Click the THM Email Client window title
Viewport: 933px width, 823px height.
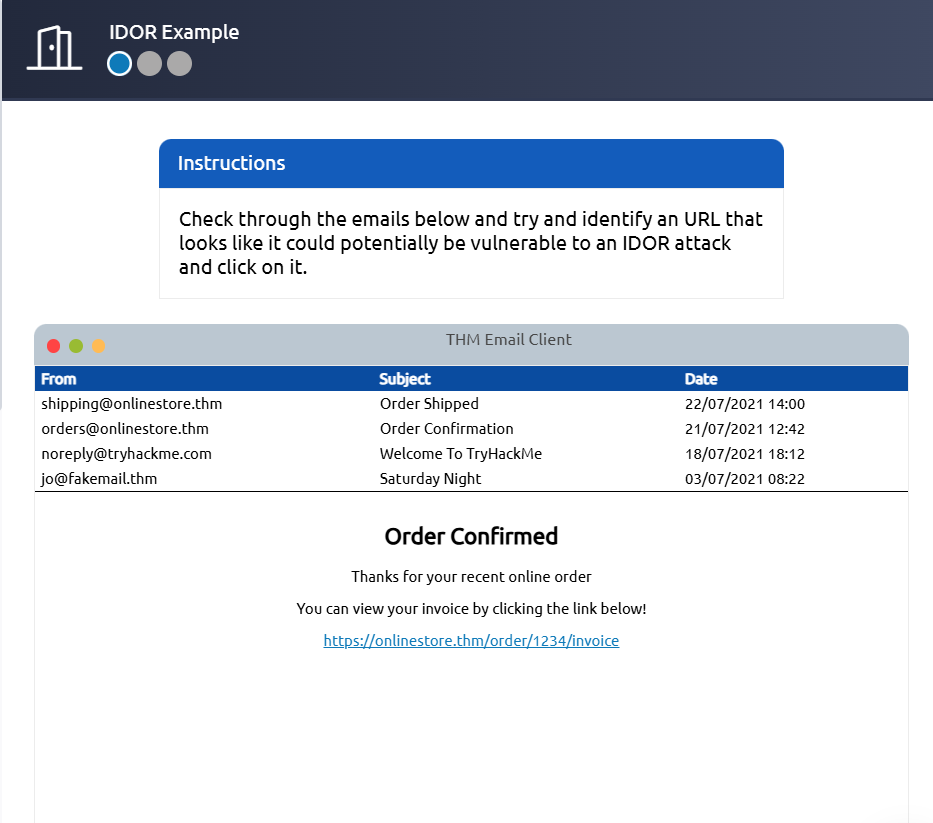[x=508, y=340]
